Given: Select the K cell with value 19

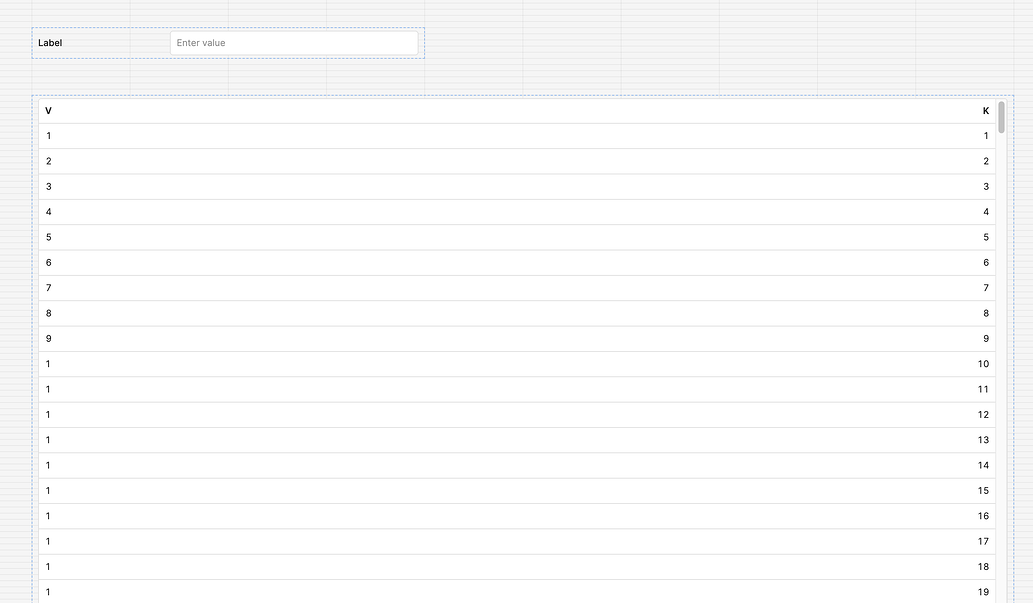Looking at the screenshot, I should point(984,592).
